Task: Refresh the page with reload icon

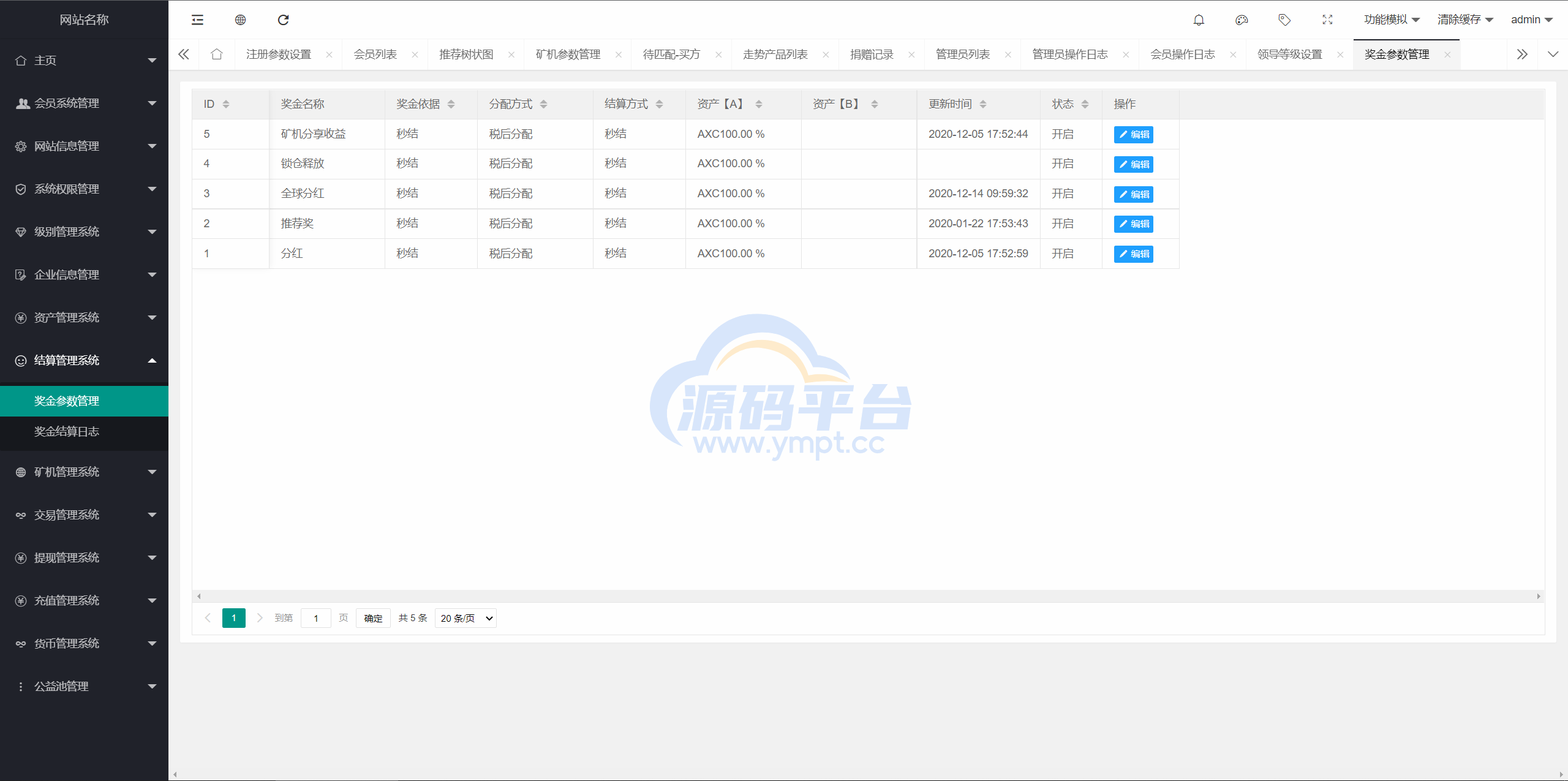Action: [x=283, y=20]
